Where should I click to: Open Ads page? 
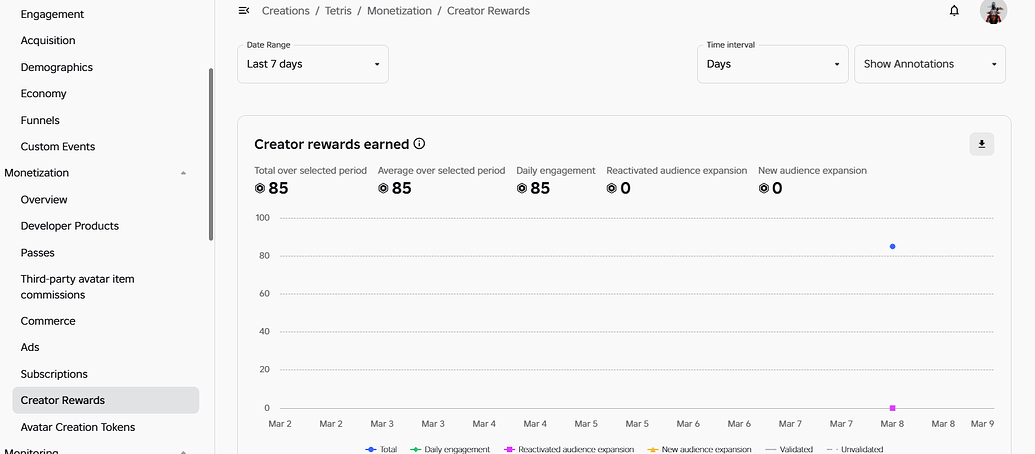click(30, 347)
